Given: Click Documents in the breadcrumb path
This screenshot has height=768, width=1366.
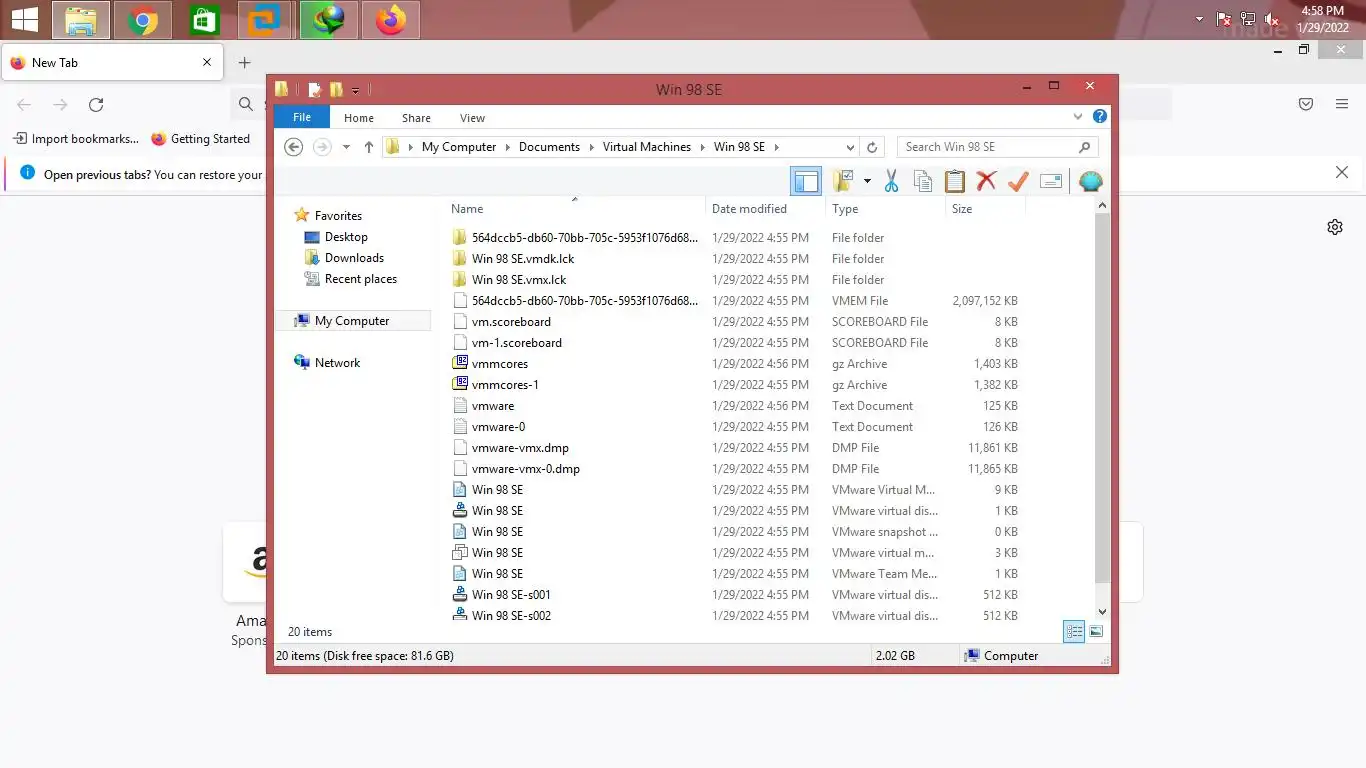Looking at the screenshot, I should point(549,147).
